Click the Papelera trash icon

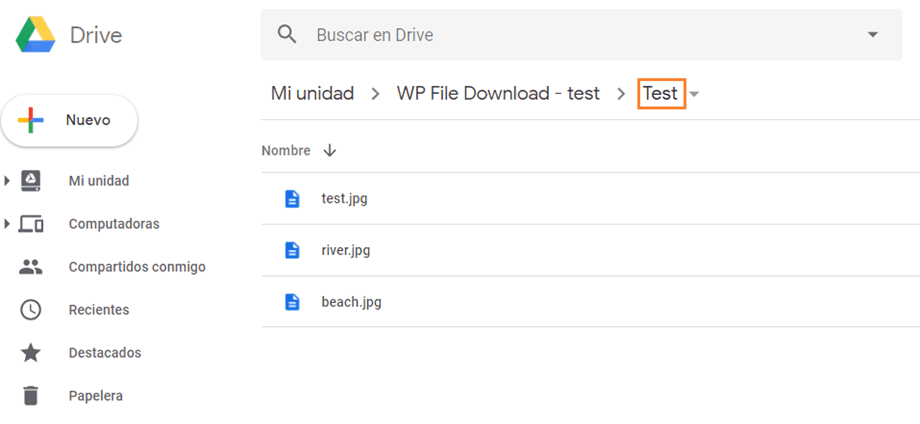(31, 396)
